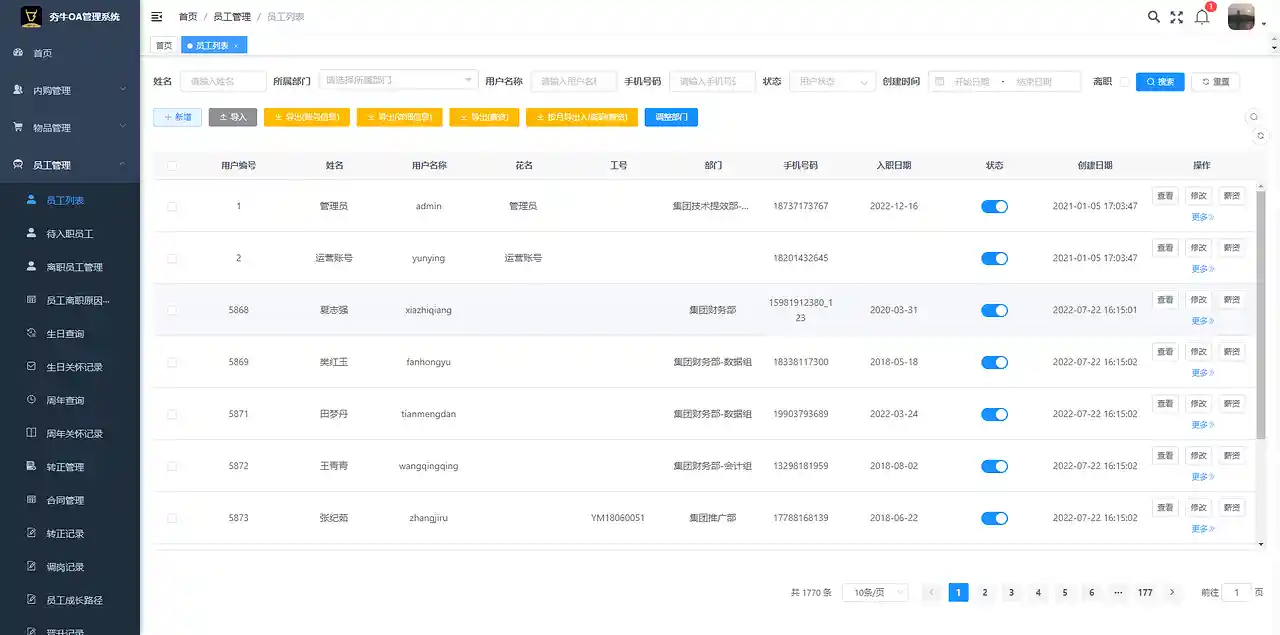This screenshot has width=1280, height=635.
Task: Click the header search magnifier icon
Action: 1154,17
